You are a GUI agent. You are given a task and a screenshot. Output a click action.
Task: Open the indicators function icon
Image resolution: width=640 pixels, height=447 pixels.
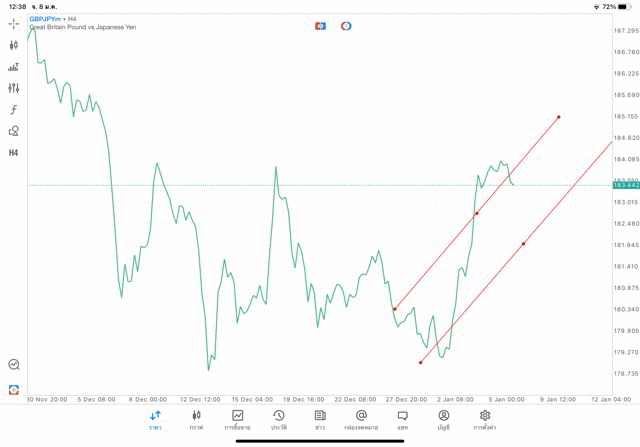(x=14, y=110)
